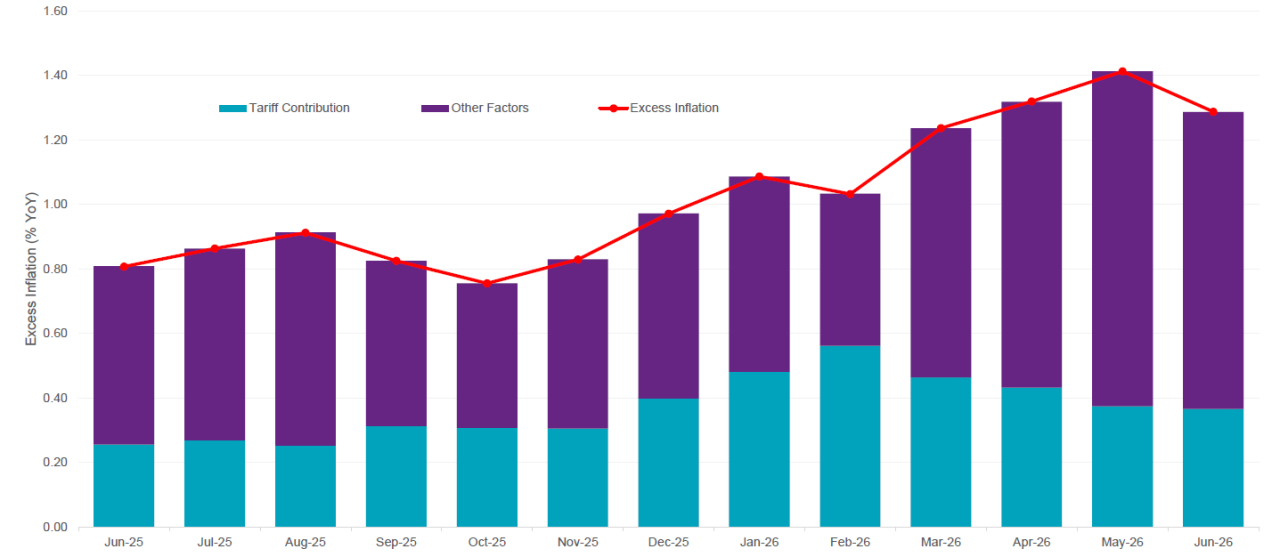Click the Tariff Contribution legend entry

coord(284,108)
